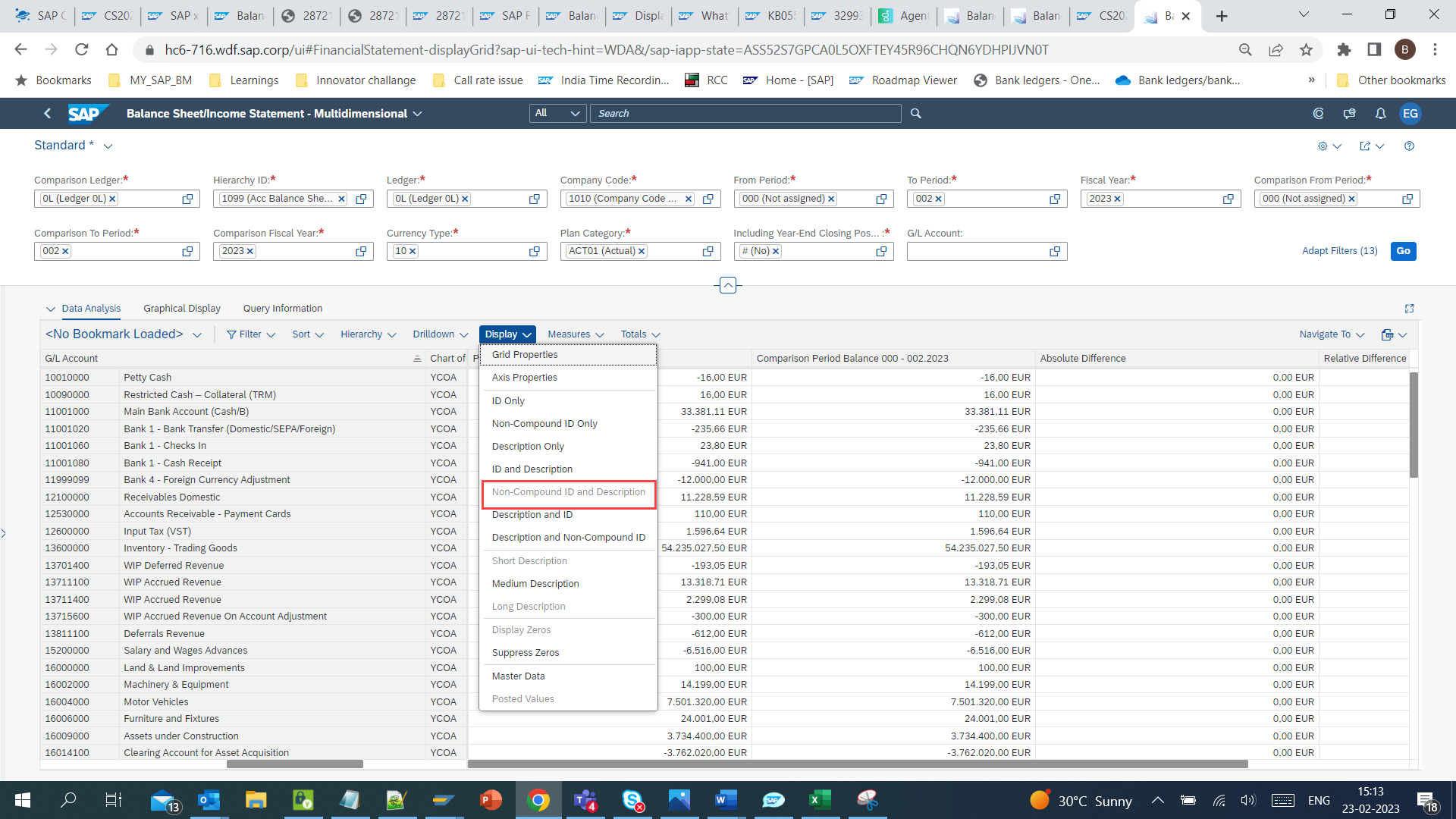Reload the page in Chrome
This screenshot has height=819, width=1456.
tap(82, 50)
